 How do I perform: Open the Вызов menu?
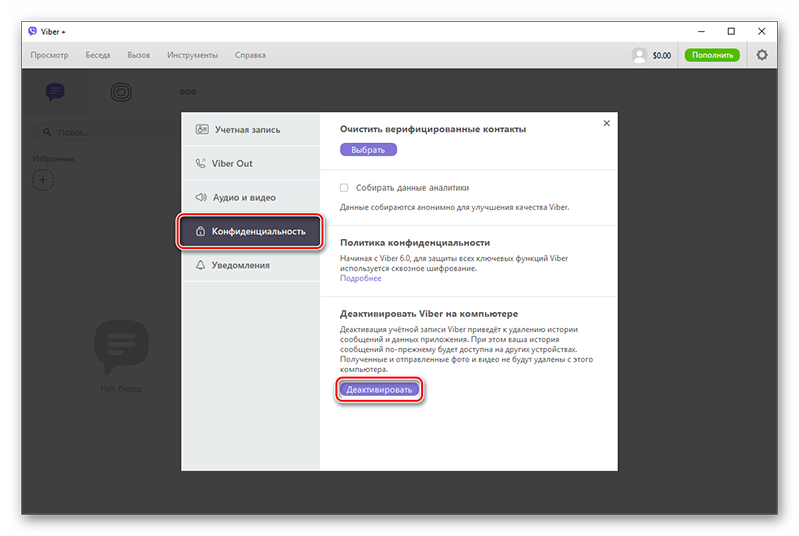coord(139,55)
